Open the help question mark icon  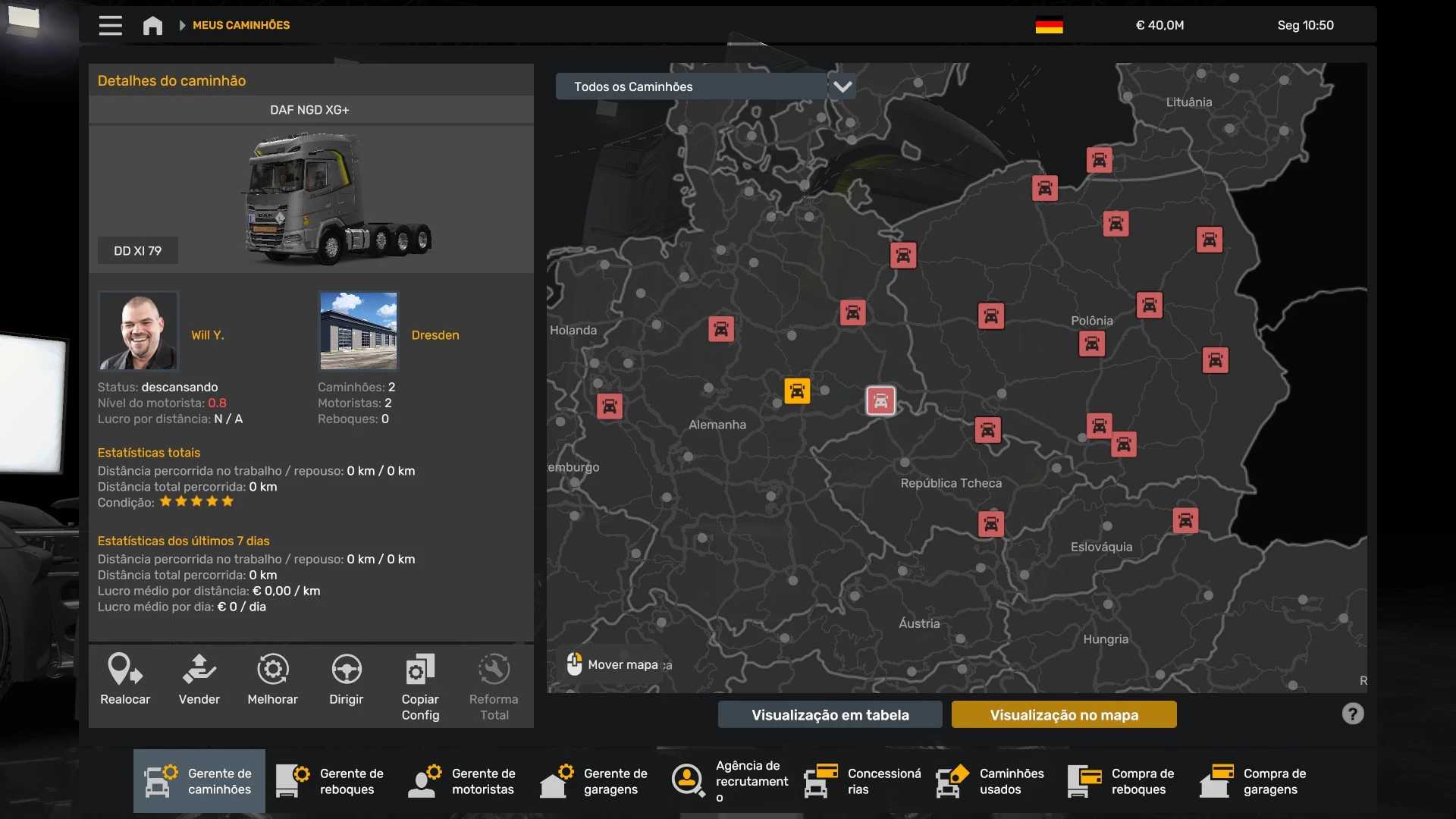(x=1352, y=714)
